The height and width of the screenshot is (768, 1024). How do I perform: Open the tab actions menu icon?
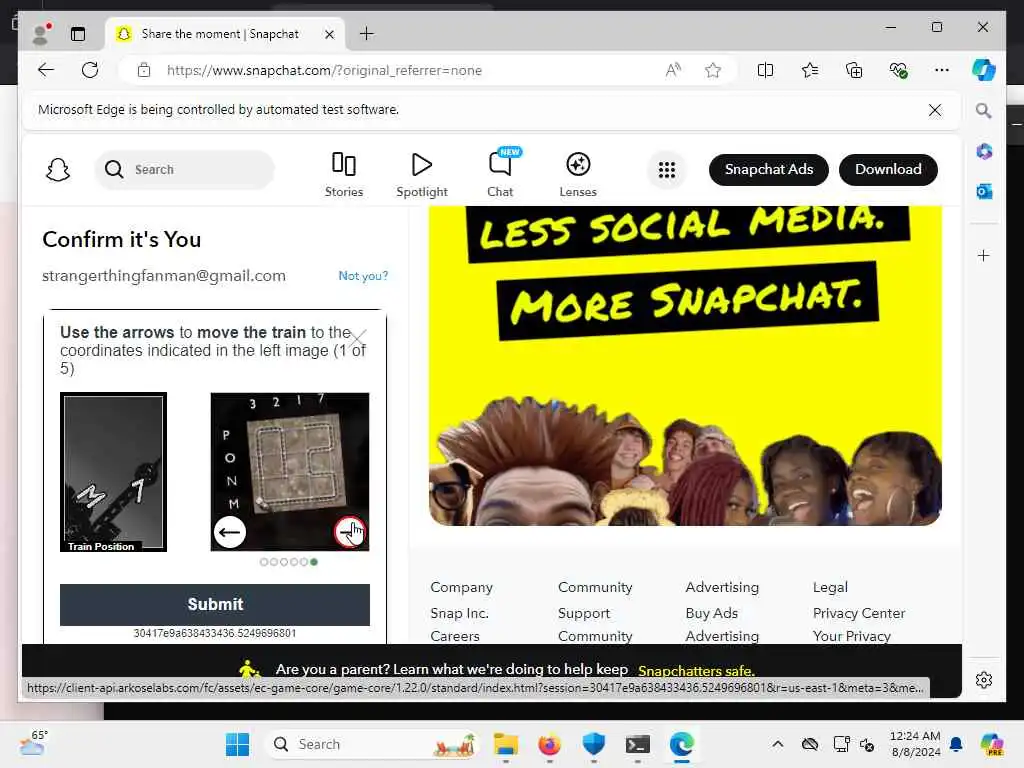coord(78,34)
